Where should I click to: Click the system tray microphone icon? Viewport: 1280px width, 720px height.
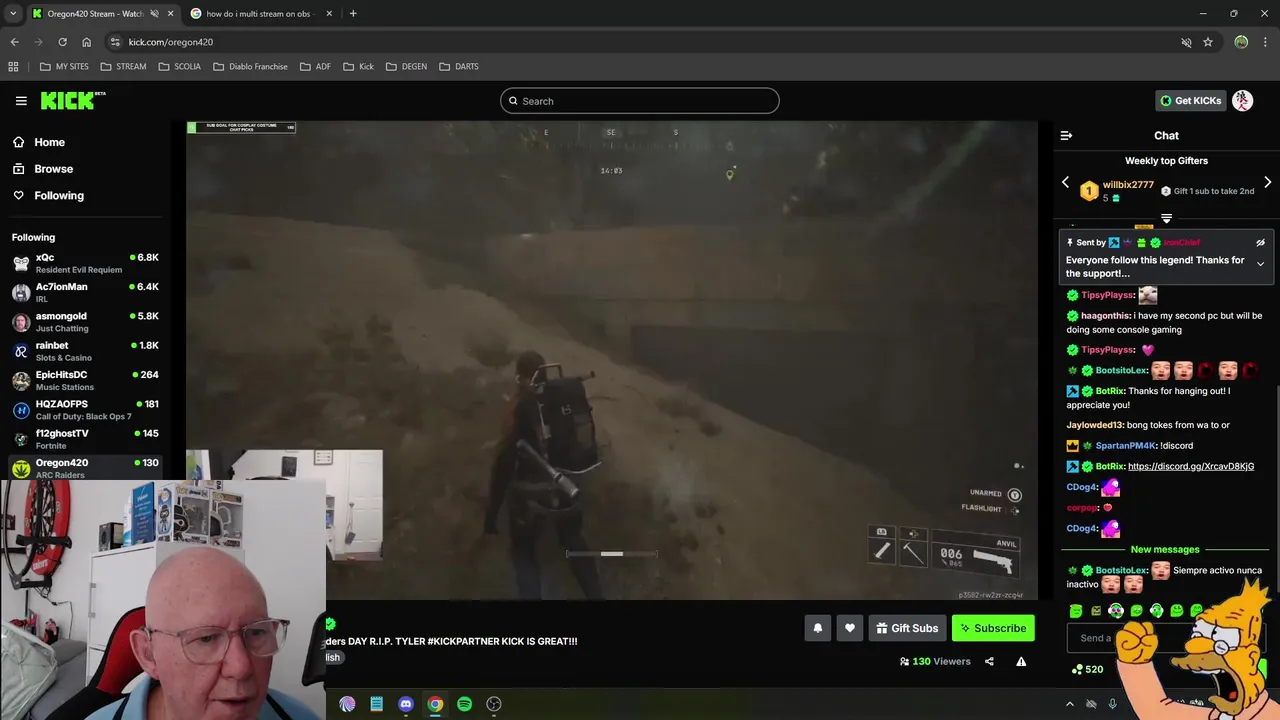(x=1112, y=704)
